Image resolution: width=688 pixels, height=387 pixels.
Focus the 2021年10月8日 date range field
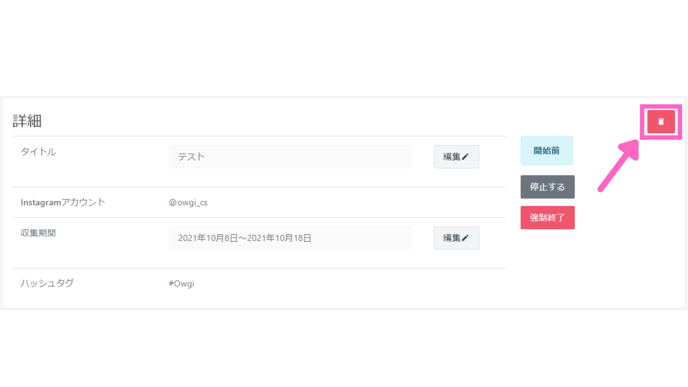[x=290, y=238]
